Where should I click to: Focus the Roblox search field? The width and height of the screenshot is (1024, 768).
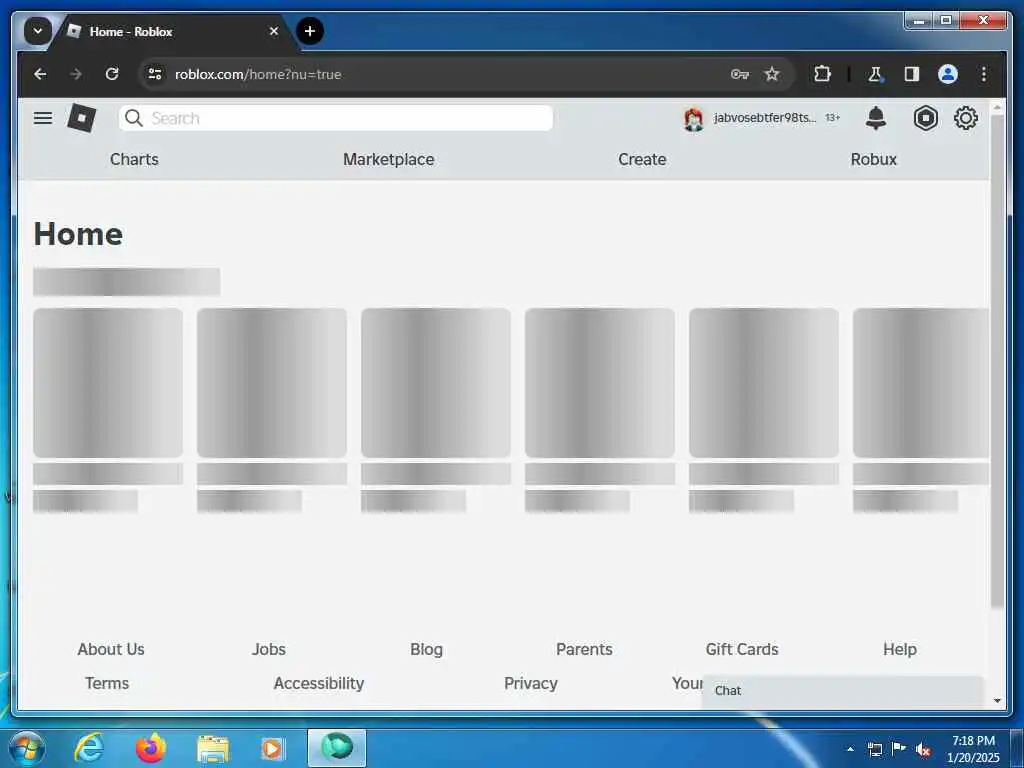(336, 118)
